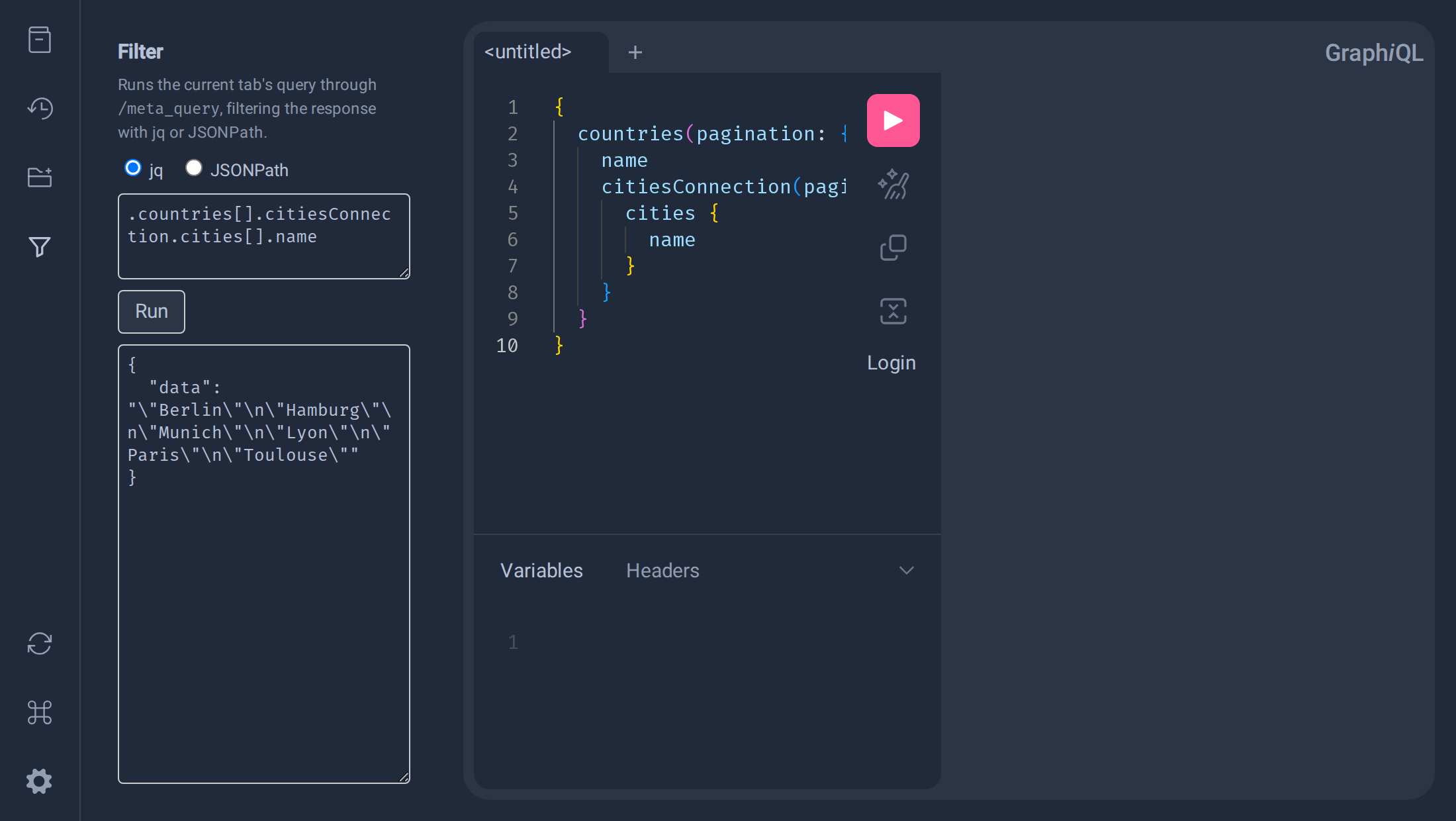Click the countries field on line 2

point(631,134)
